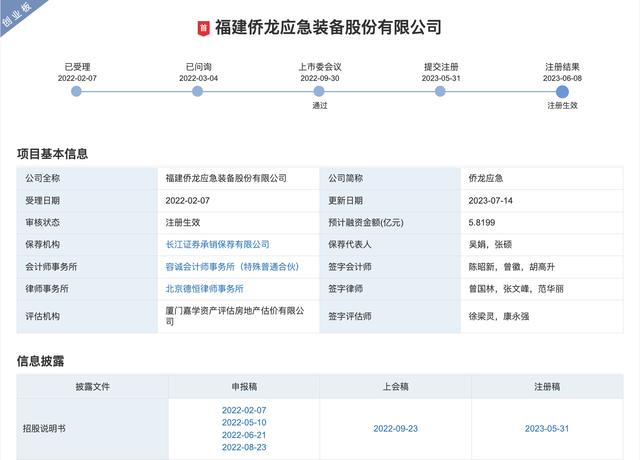Click the 更新日期 value 2023-07-14
The image size is (640, 460).
point(490,200)
